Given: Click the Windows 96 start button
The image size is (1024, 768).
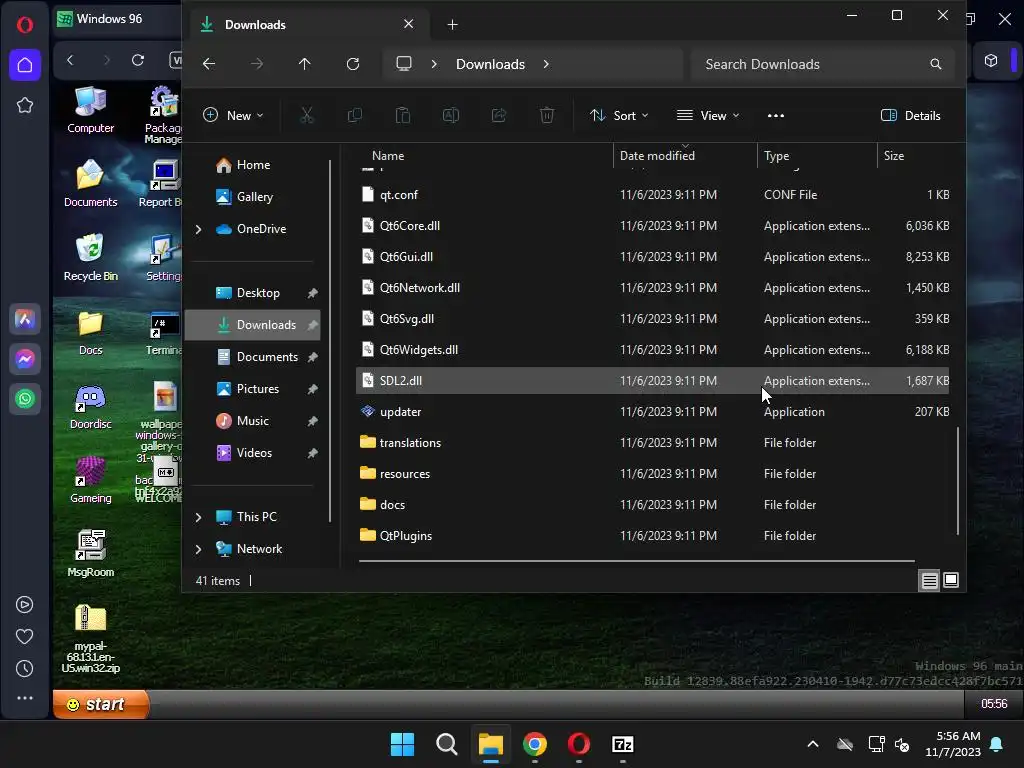Looking at the screenshot, I should [101, 704].
